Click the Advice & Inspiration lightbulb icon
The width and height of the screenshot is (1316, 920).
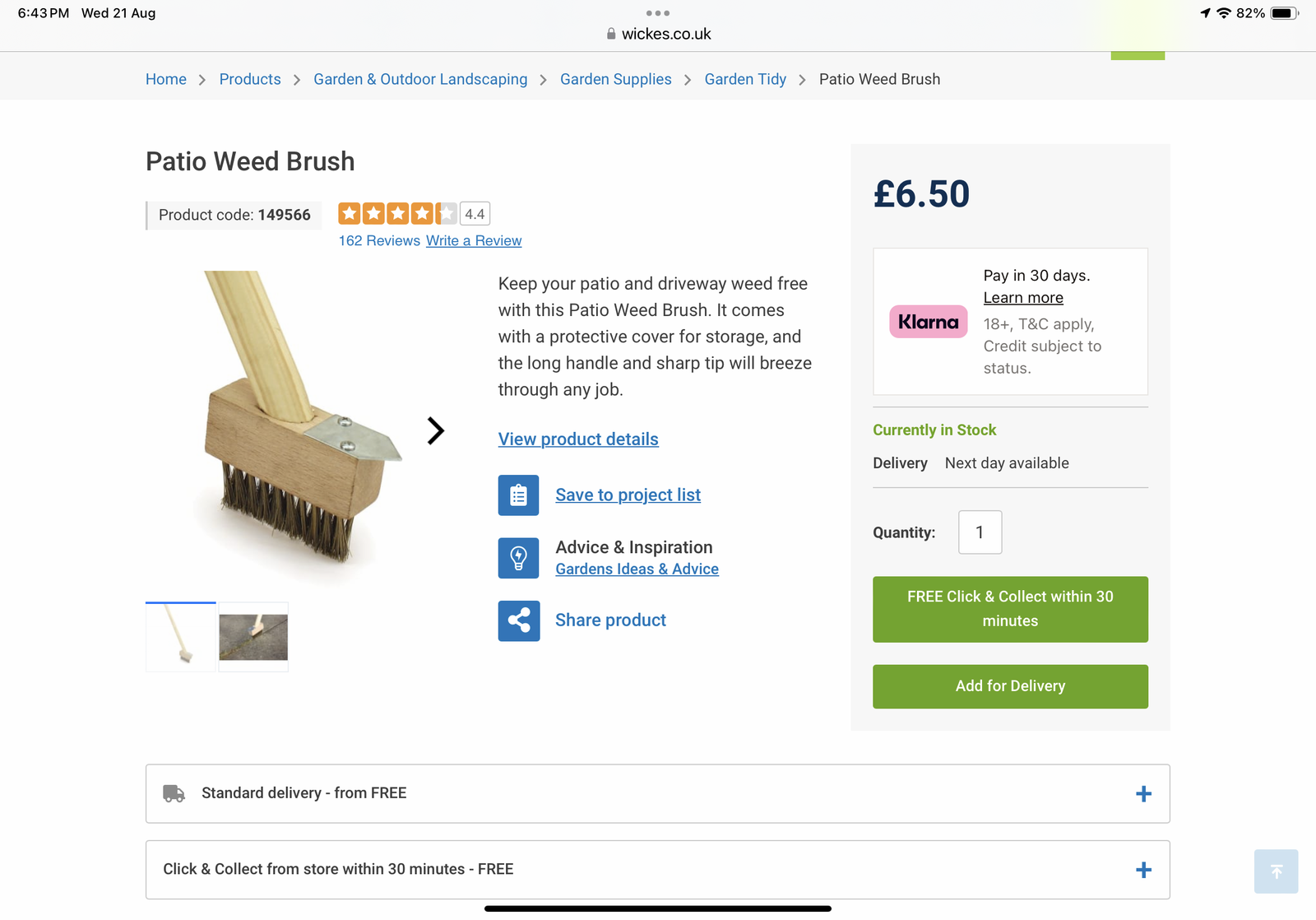click(x=518, y=558)
